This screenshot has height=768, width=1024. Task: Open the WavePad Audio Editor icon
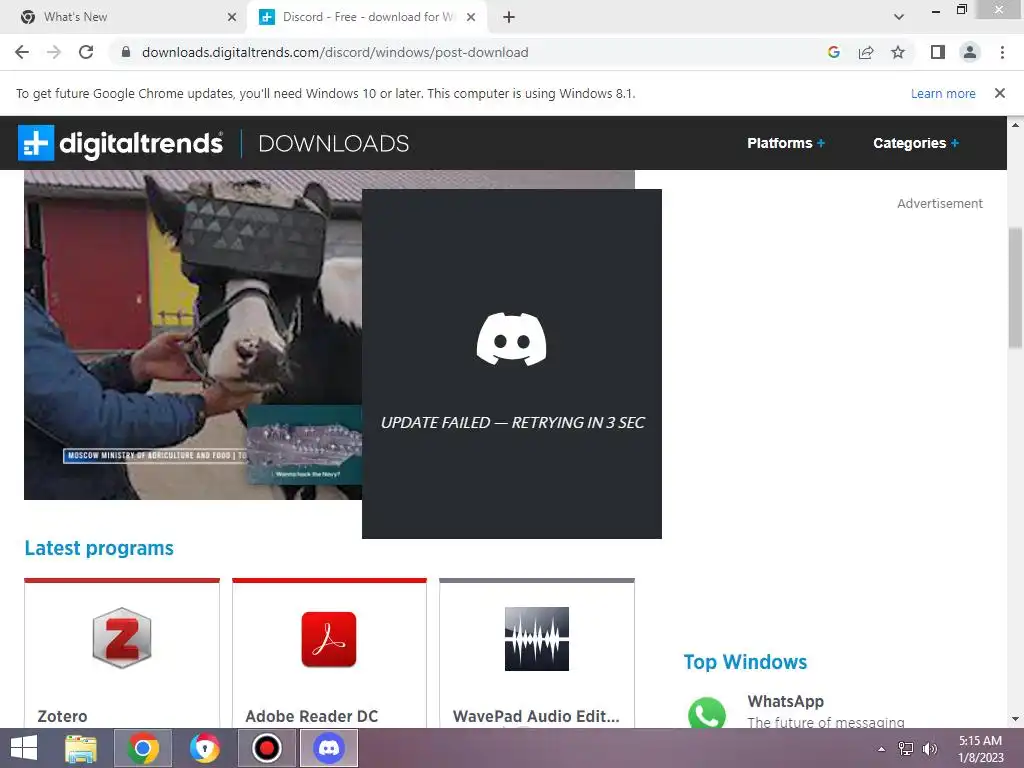pos(537,639)
